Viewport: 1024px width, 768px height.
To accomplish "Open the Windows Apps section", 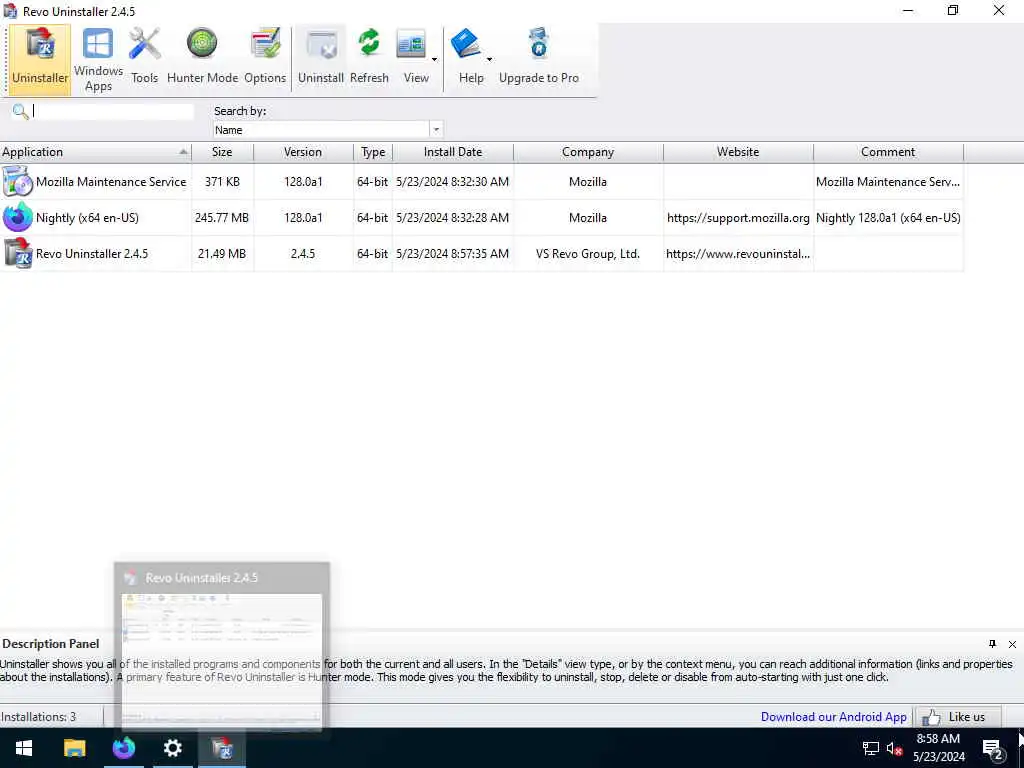I will click(98, 60).
